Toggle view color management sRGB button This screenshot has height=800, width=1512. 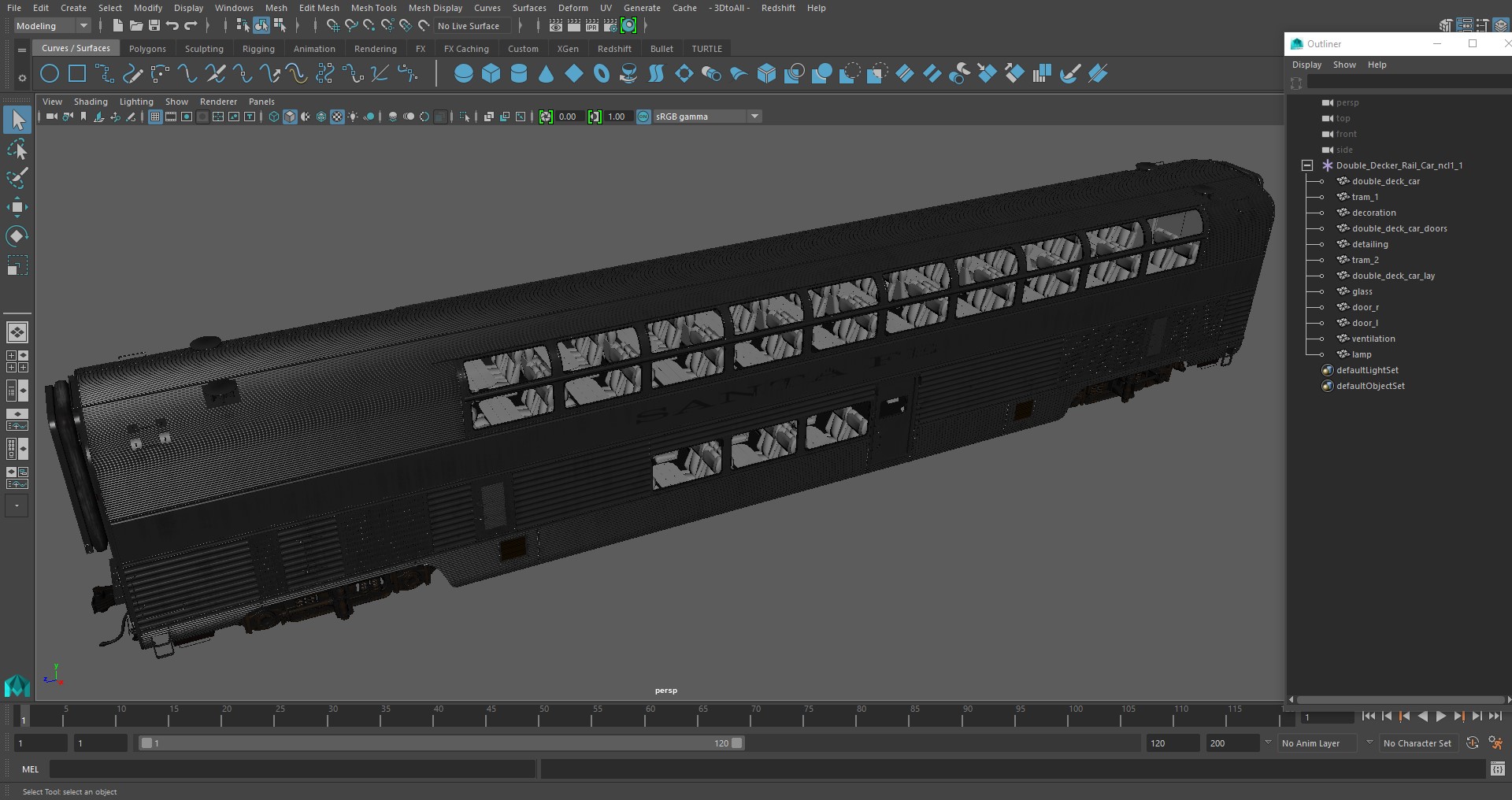[x=643, y=117]
